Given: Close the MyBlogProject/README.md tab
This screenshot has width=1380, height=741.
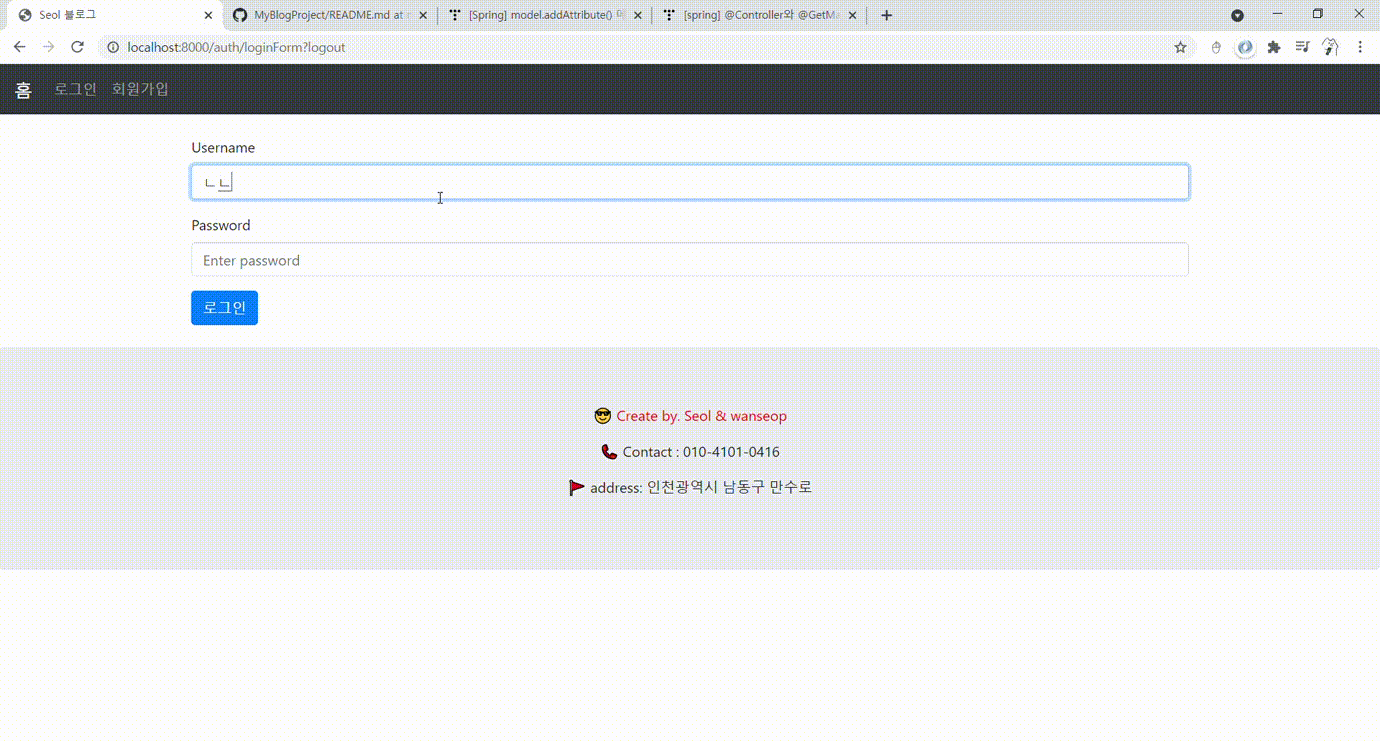Looking at the screenshot, I should pos(423,15).
